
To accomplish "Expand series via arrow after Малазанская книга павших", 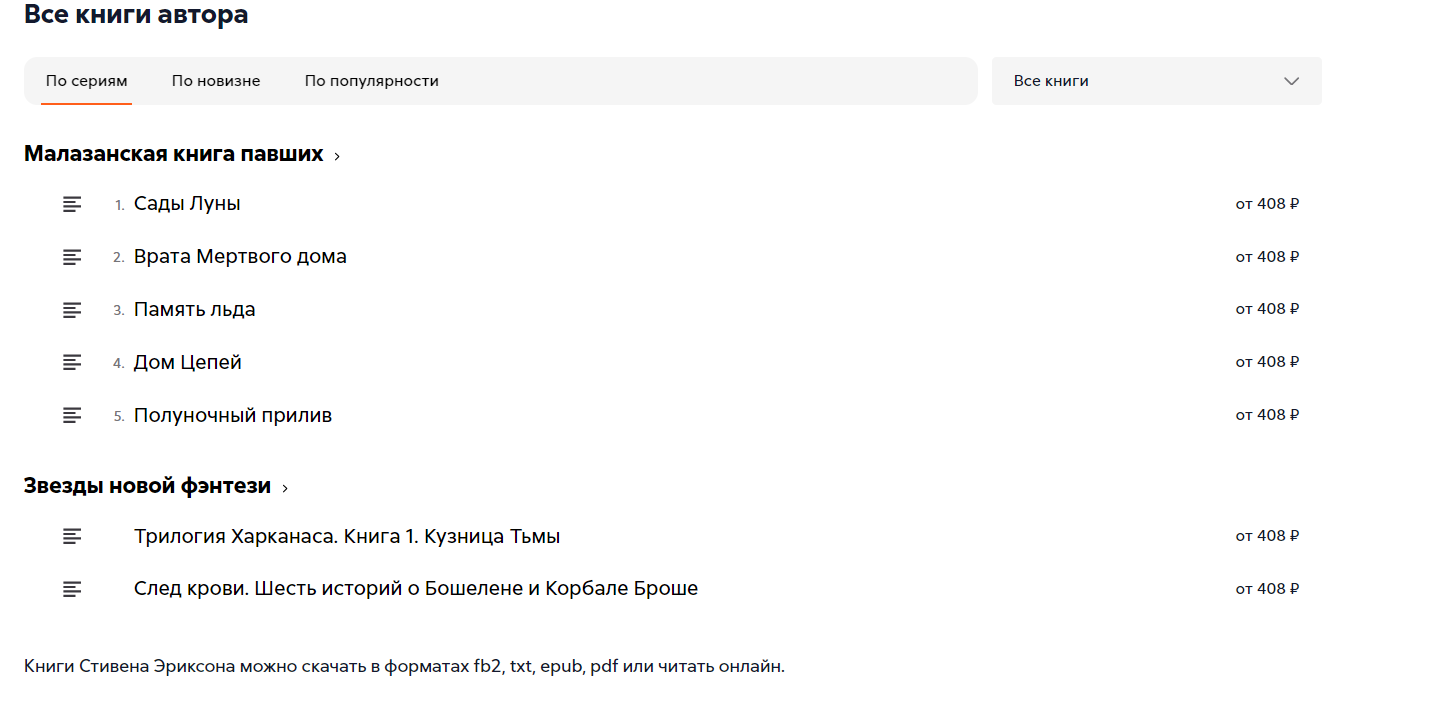I will point(337,156).
